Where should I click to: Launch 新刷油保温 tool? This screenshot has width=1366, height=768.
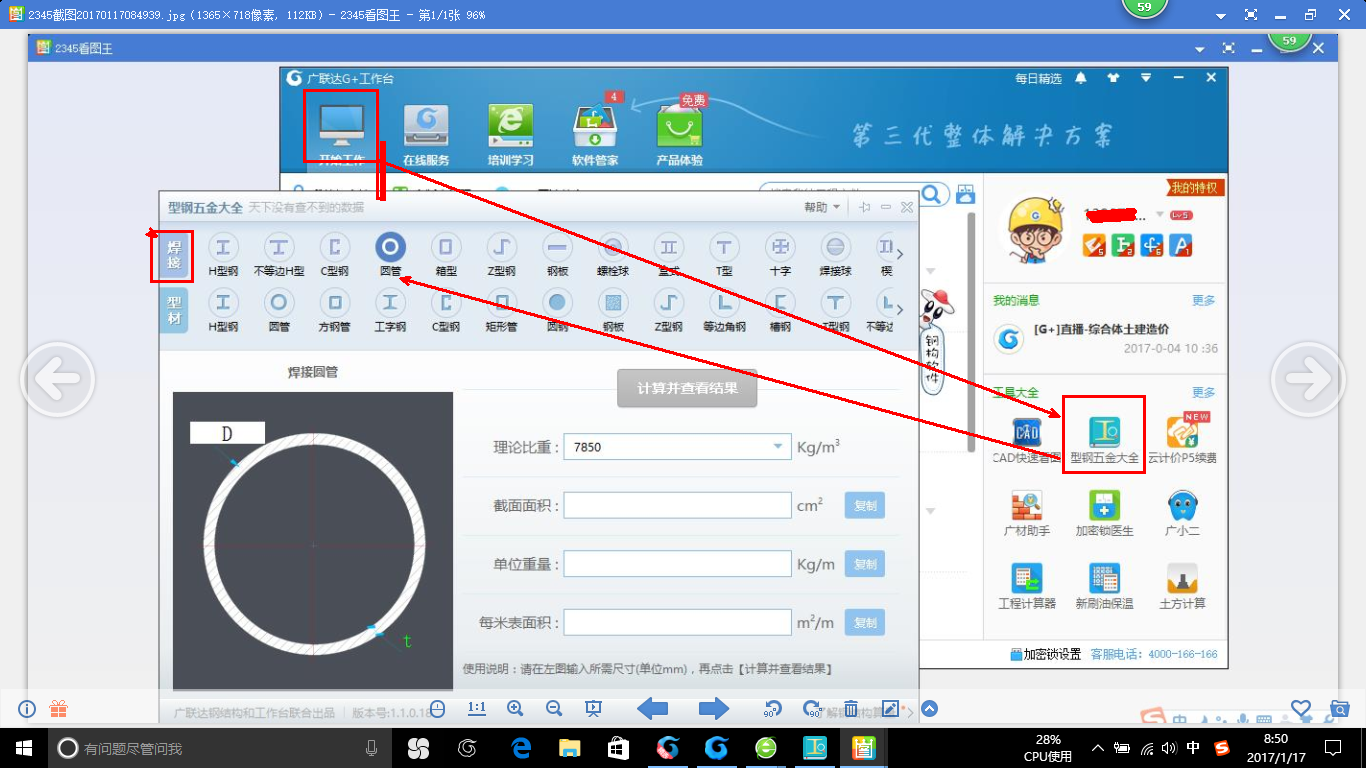click(1104, 587)
